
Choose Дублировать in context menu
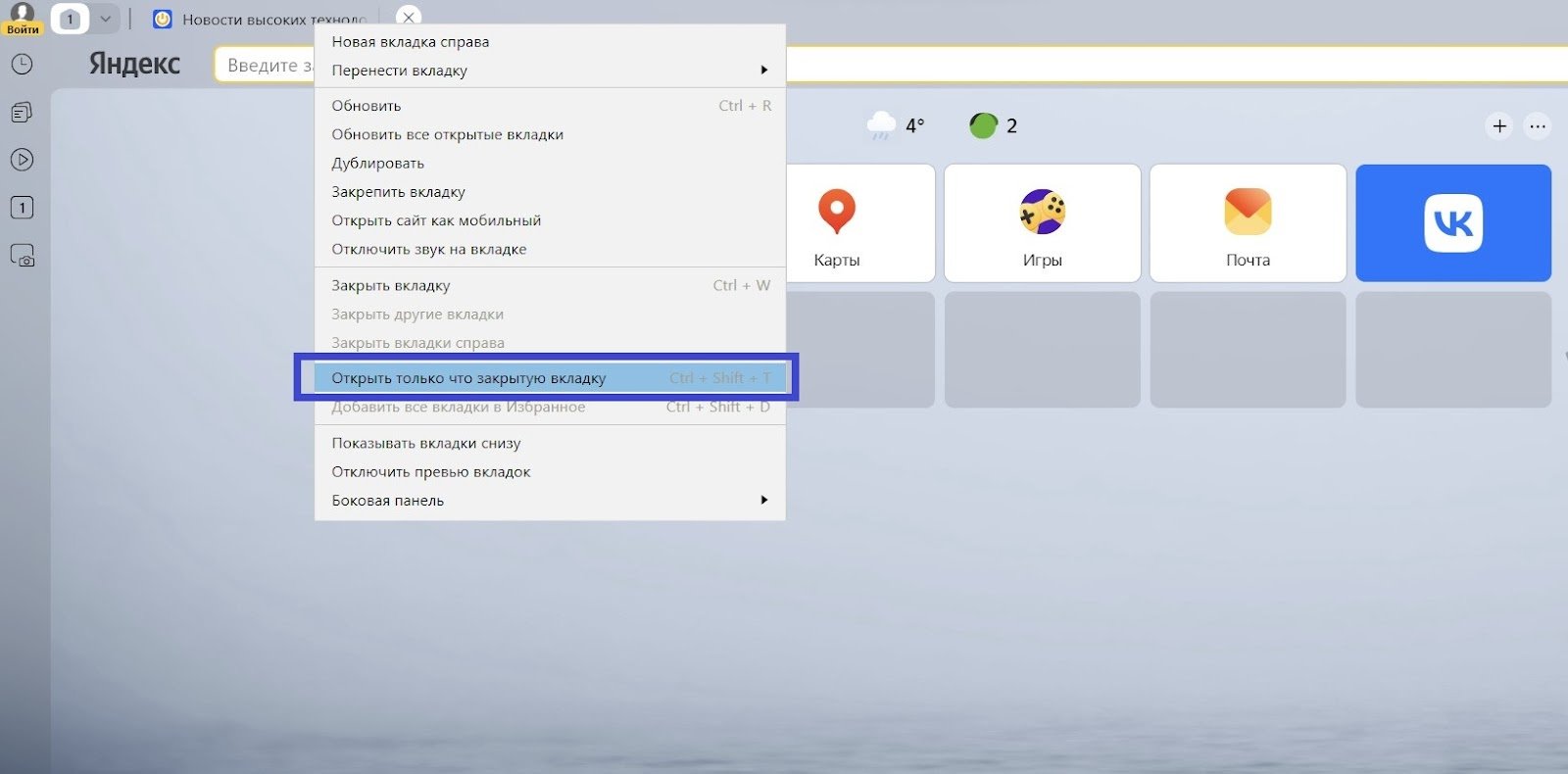550,163
